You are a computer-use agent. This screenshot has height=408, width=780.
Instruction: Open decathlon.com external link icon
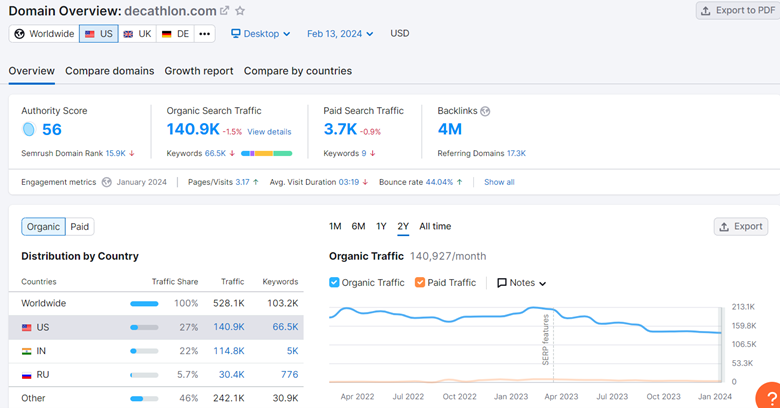(x=224, y=10)
